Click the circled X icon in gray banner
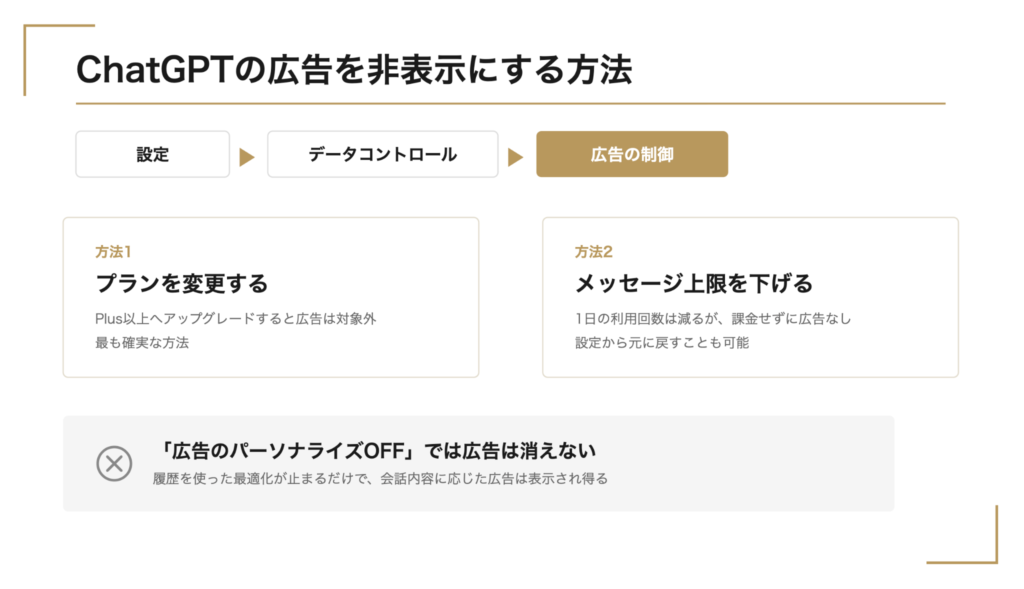 tap(114, 464)
